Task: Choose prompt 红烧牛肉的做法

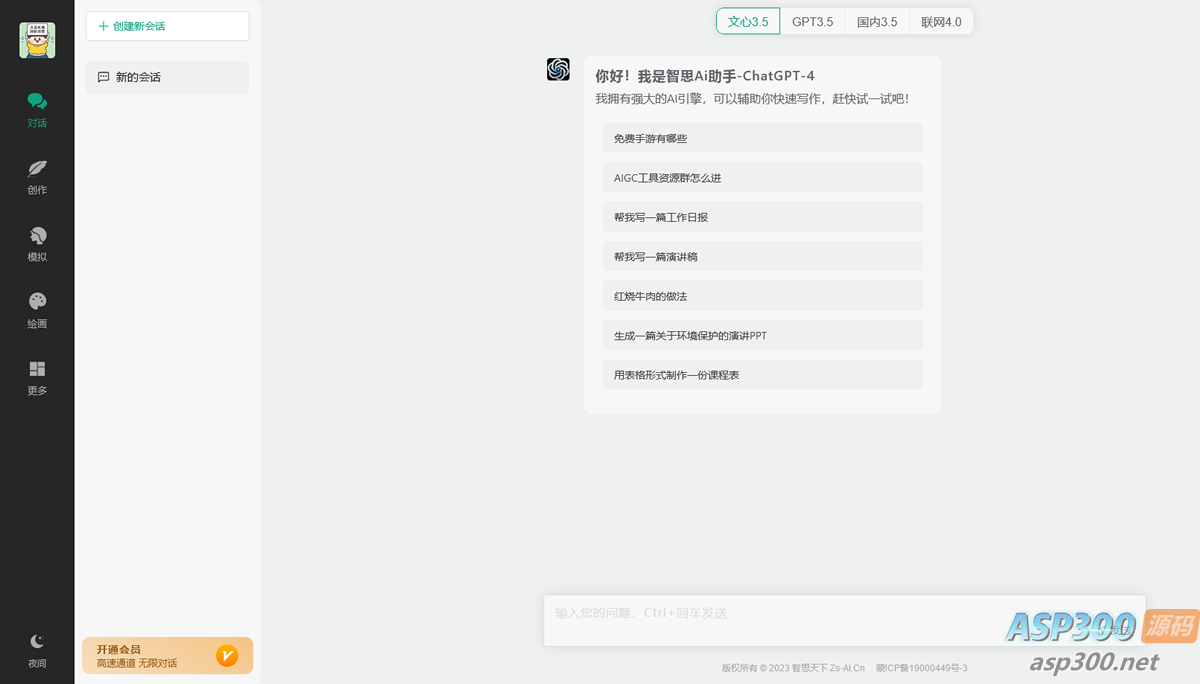Action: [762, 296]
